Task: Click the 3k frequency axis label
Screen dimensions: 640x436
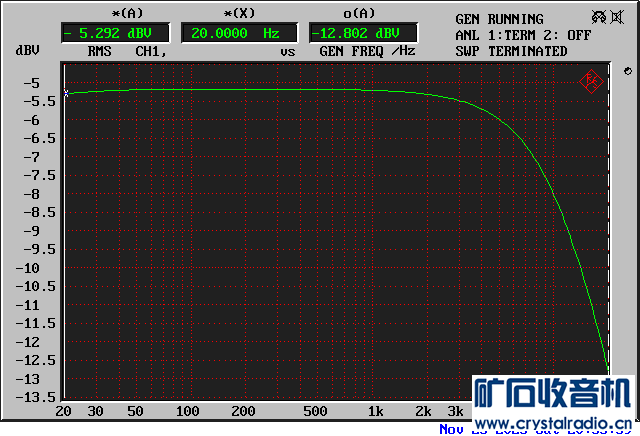Action: pyautogui.click(x=455, y=411)
